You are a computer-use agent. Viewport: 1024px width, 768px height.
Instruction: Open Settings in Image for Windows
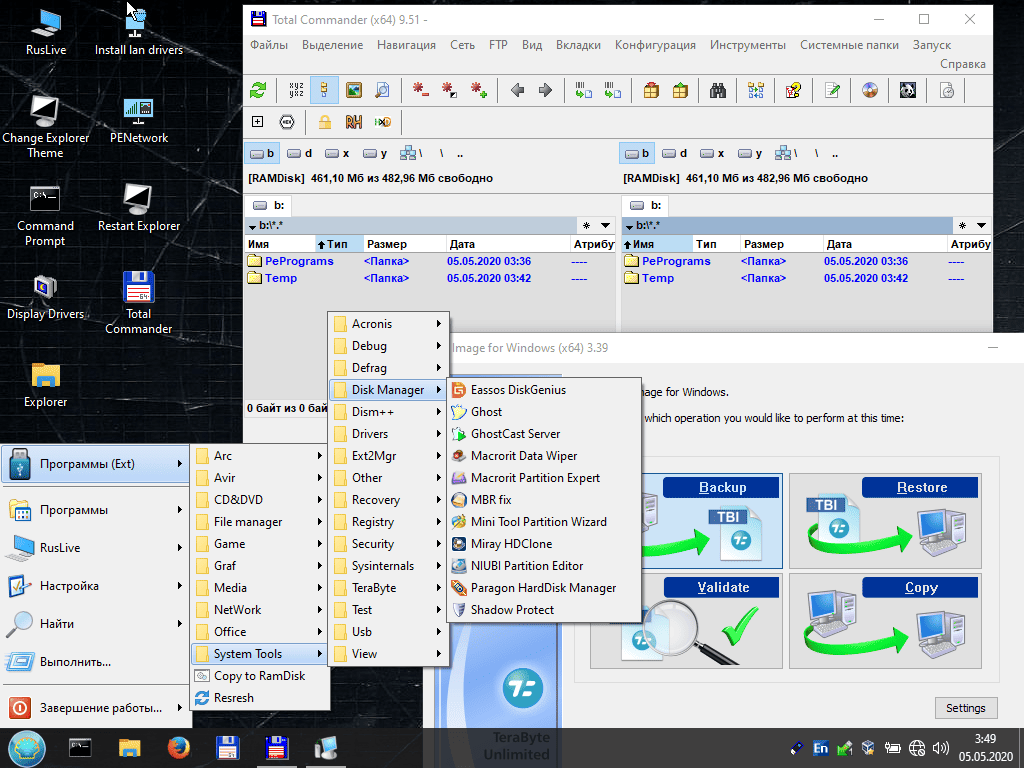[965, 708]
